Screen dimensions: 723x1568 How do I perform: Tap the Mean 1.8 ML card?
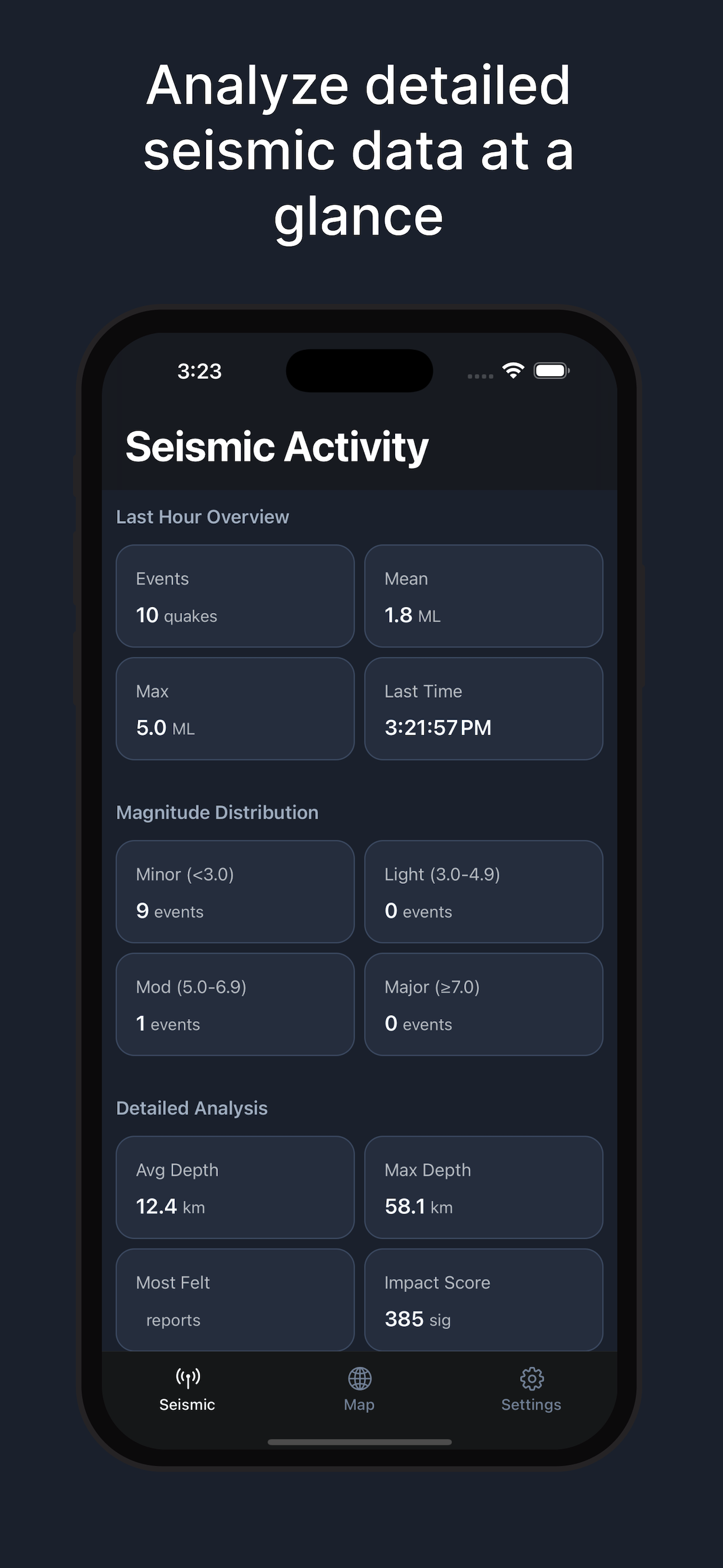click(484, 597)
